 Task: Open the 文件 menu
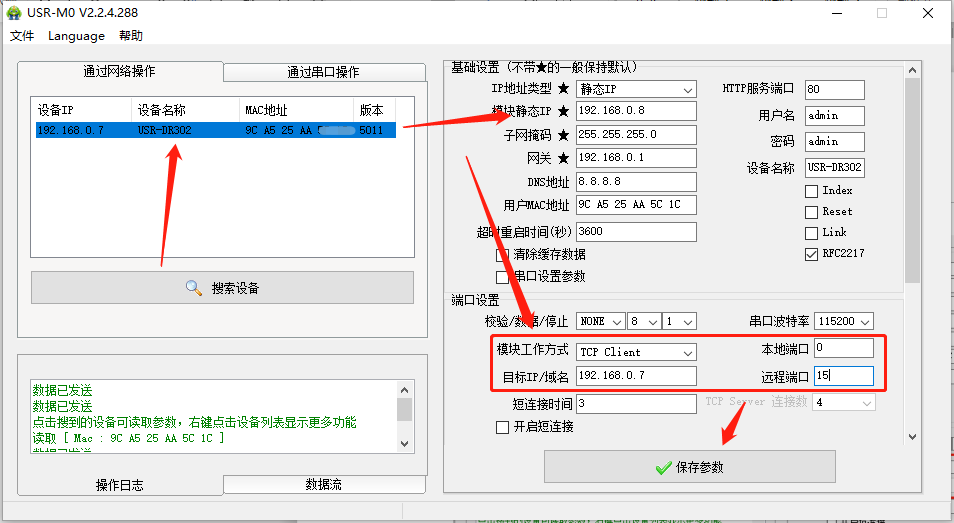click(22, 36)
